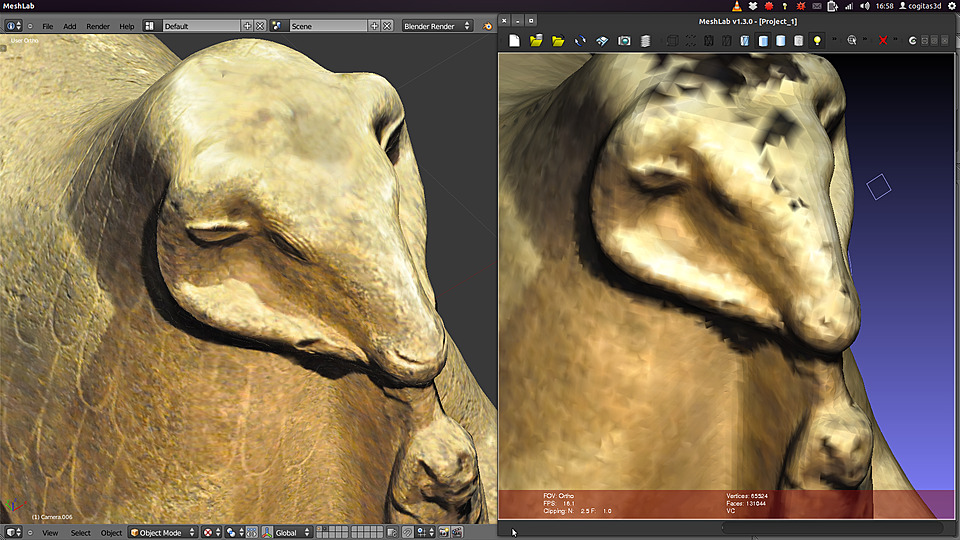
Task: Delete the Default screen layout
Action: (260, 26)
